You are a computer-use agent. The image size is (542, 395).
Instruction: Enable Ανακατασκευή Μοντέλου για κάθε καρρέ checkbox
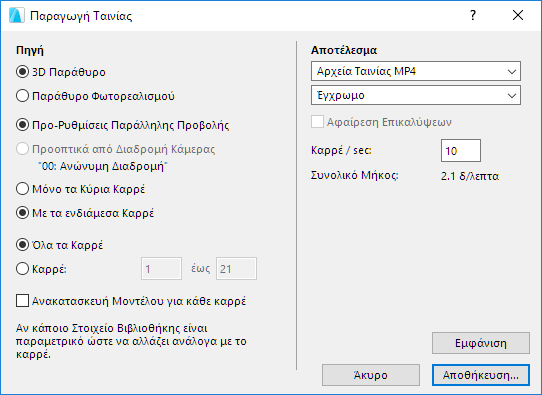(22, 301)
